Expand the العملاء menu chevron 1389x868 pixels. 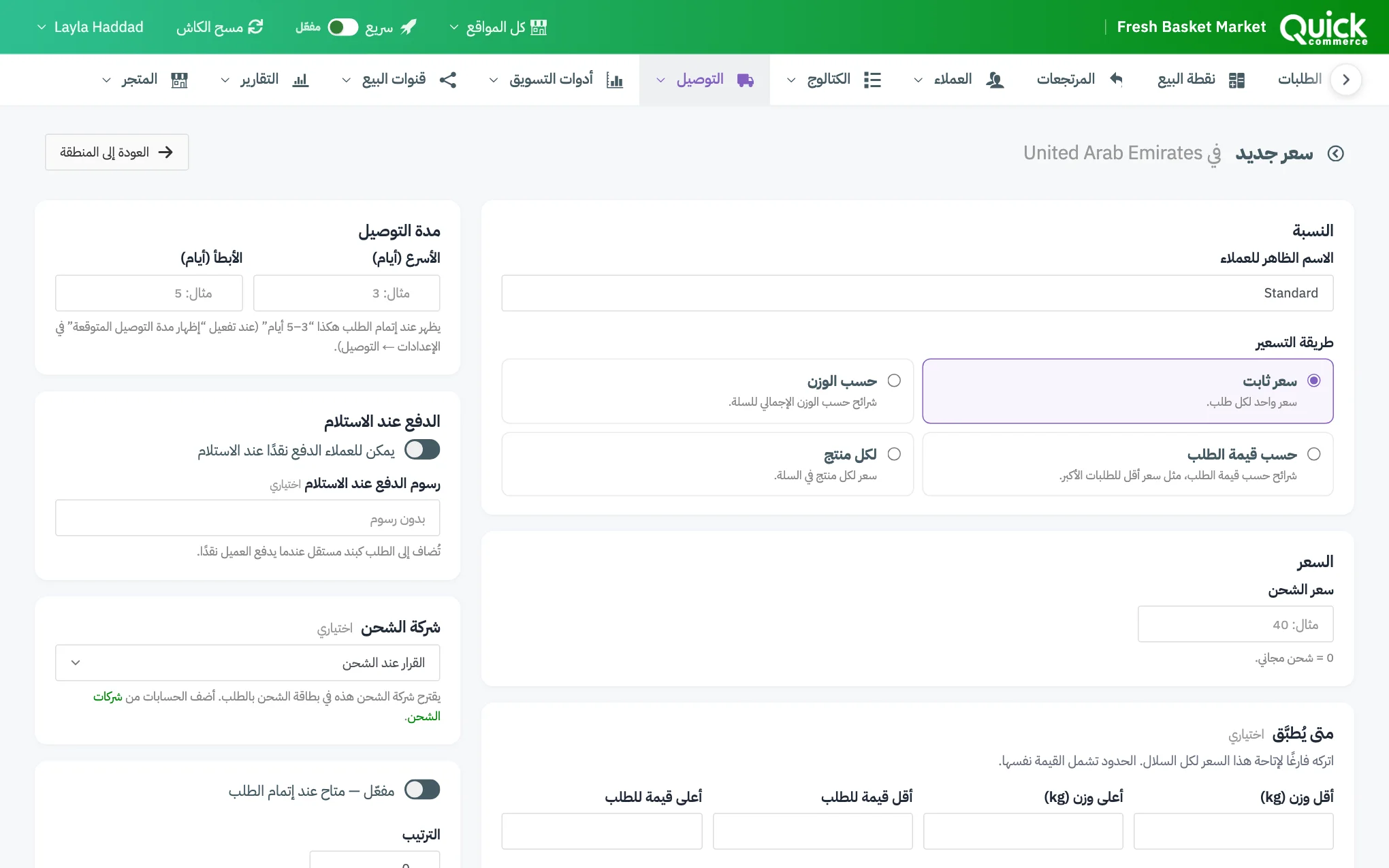click(x=918, y=80)
